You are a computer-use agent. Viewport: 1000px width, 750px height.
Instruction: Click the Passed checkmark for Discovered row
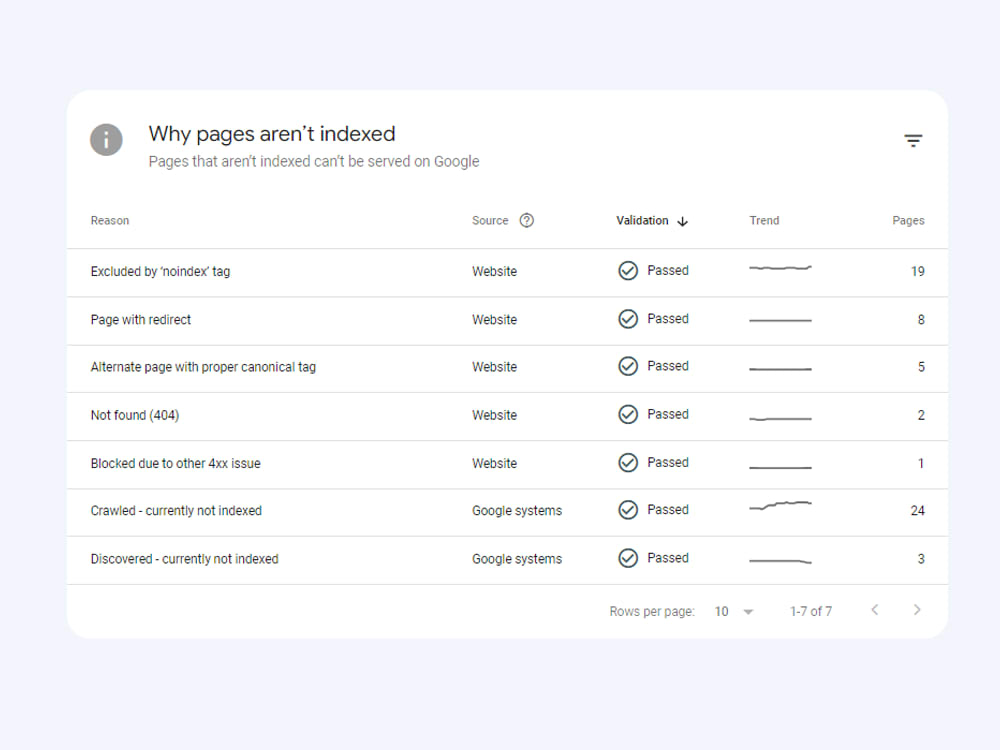pos(628,558)
